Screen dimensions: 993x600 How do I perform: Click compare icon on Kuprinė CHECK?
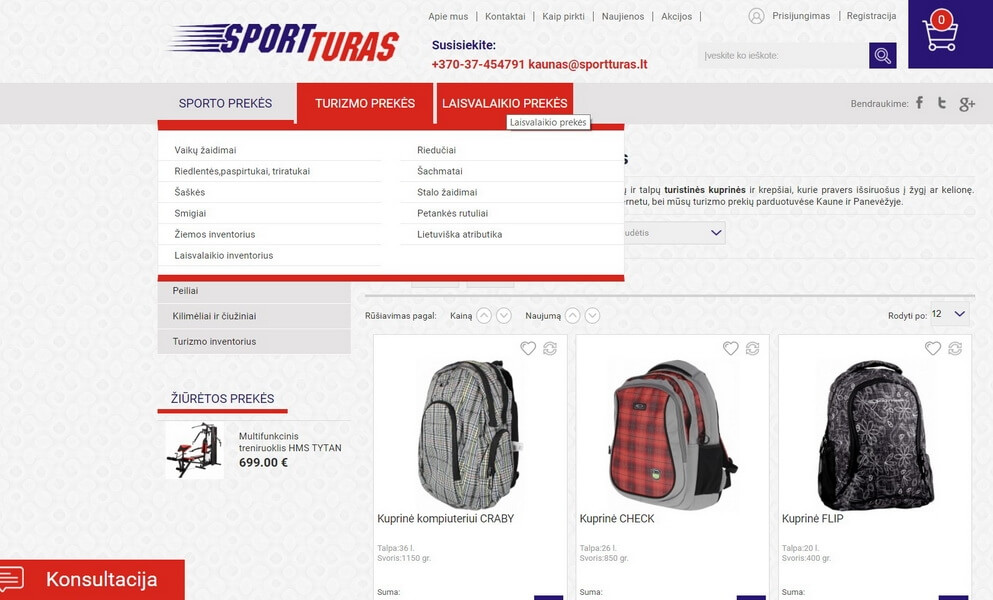[752, 348]
